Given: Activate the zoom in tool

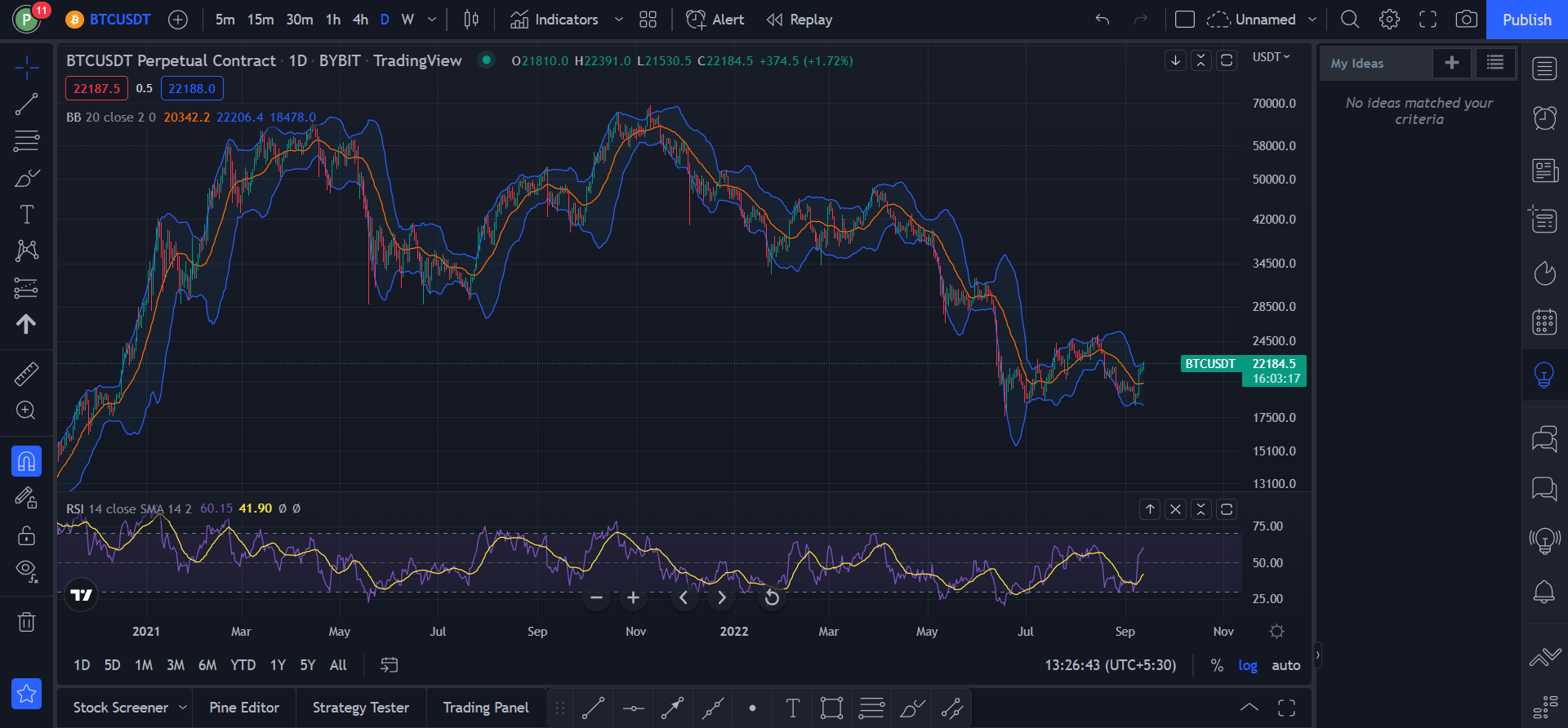Looking at the screenshot, I should (26, 411).
